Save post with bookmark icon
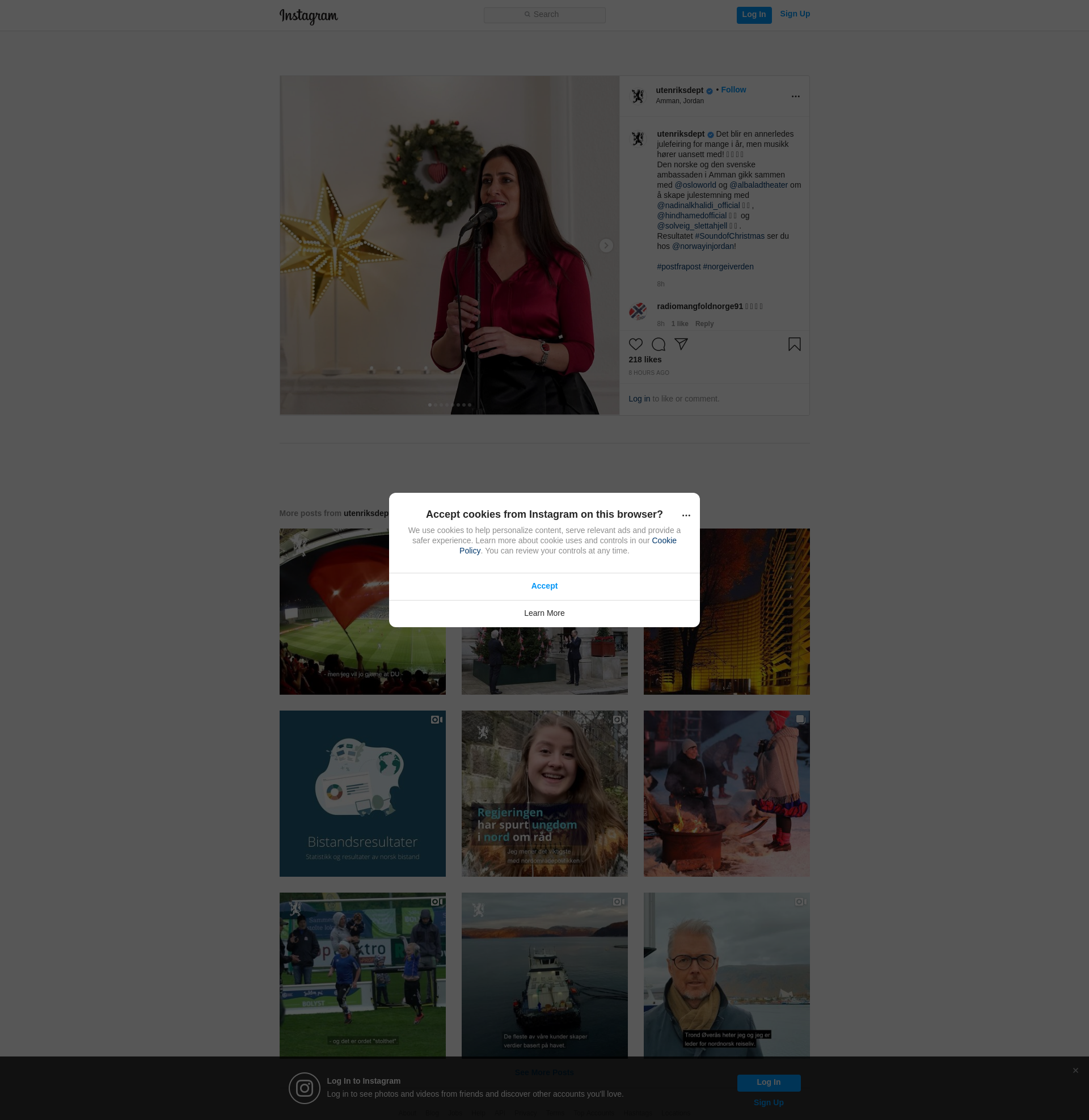1089x1120 pixels. coord(794,344)
